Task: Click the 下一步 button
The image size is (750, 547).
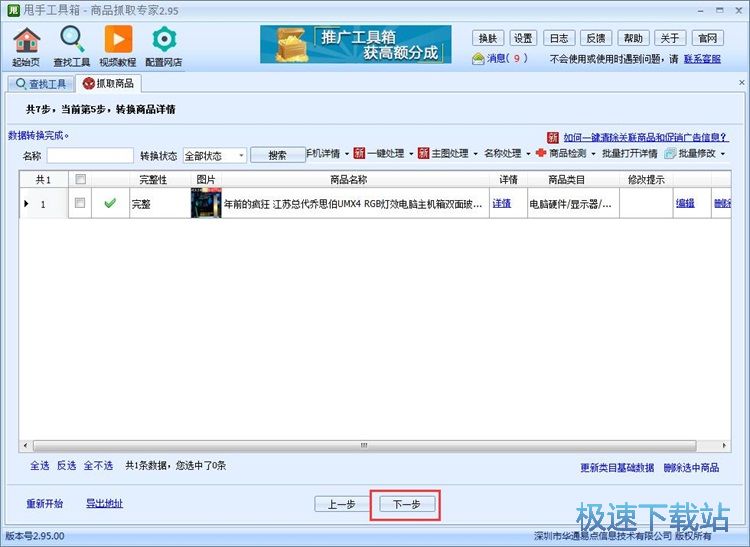Action: (x=407, y=504)
